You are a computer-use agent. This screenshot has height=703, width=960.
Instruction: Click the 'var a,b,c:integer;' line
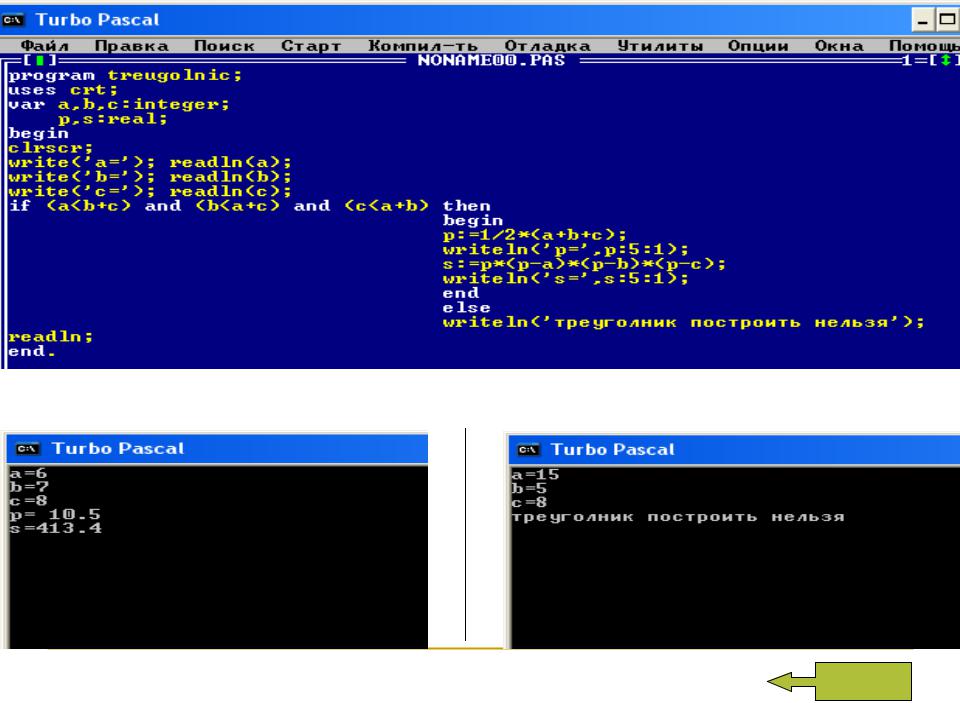coord(119,104)
